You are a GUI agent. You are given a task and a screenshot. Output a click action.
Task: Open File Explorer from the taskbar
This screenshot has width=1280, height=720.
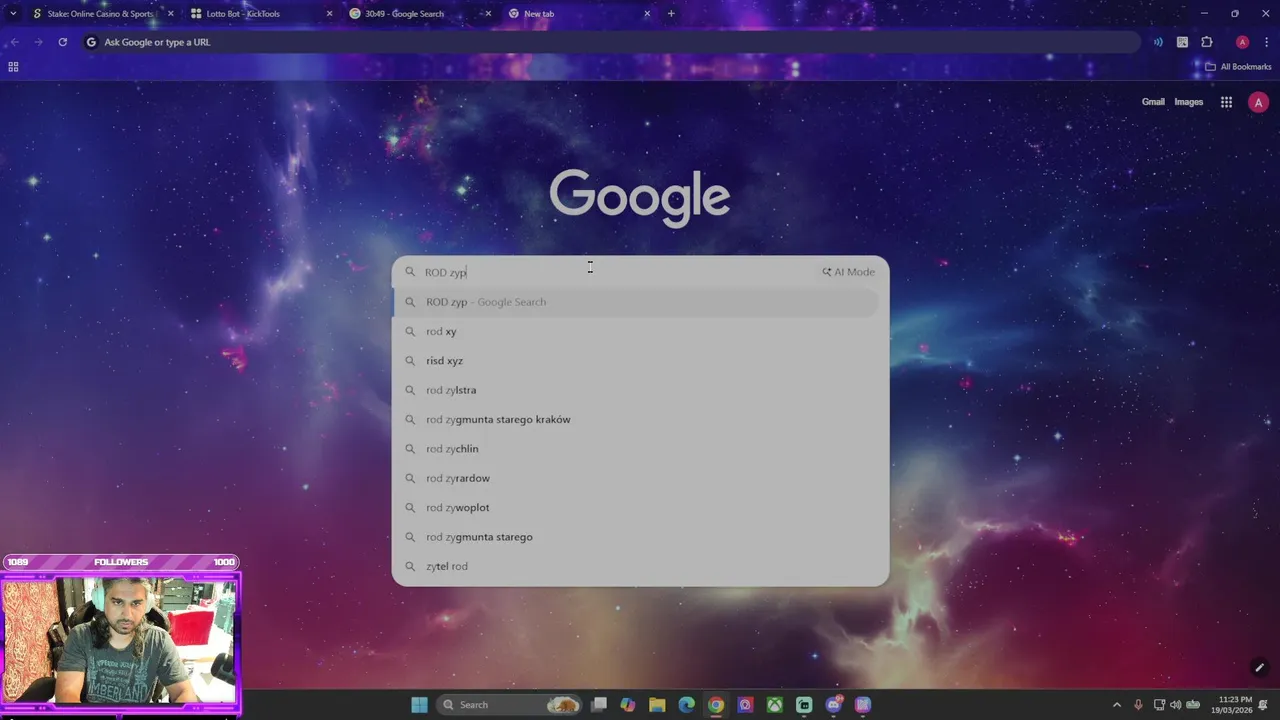click(x=657, y=705)
